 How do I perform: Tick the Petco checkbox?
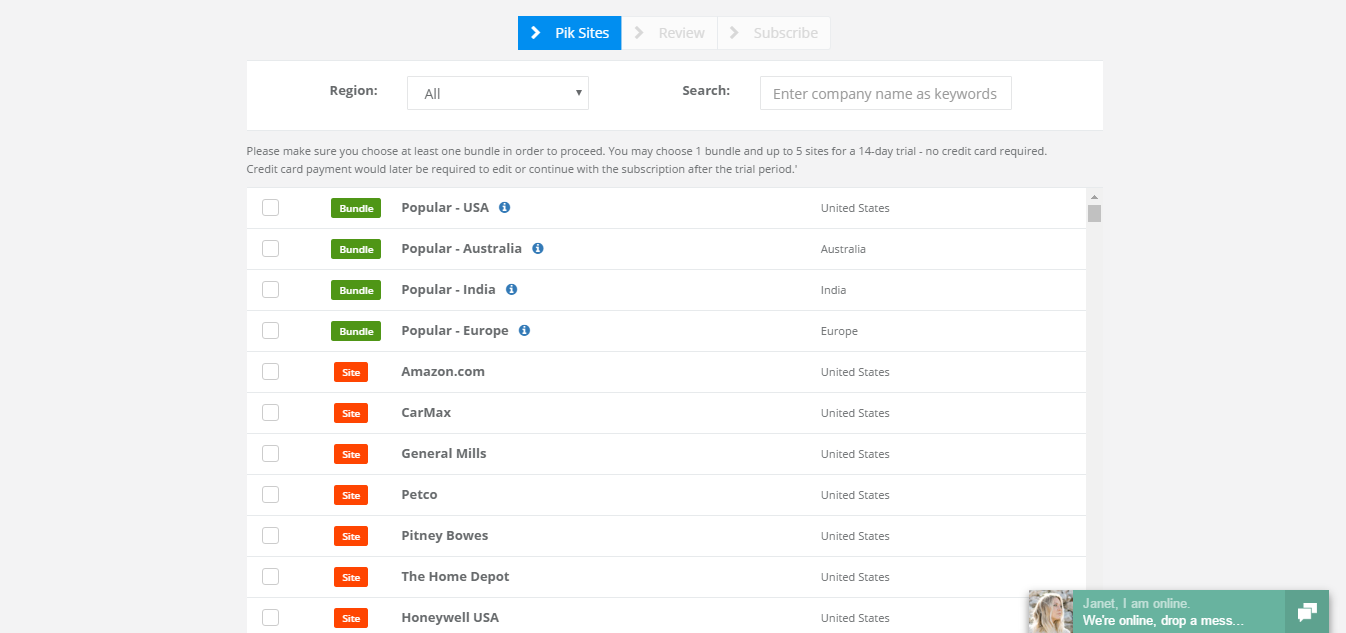coord(270,494)
